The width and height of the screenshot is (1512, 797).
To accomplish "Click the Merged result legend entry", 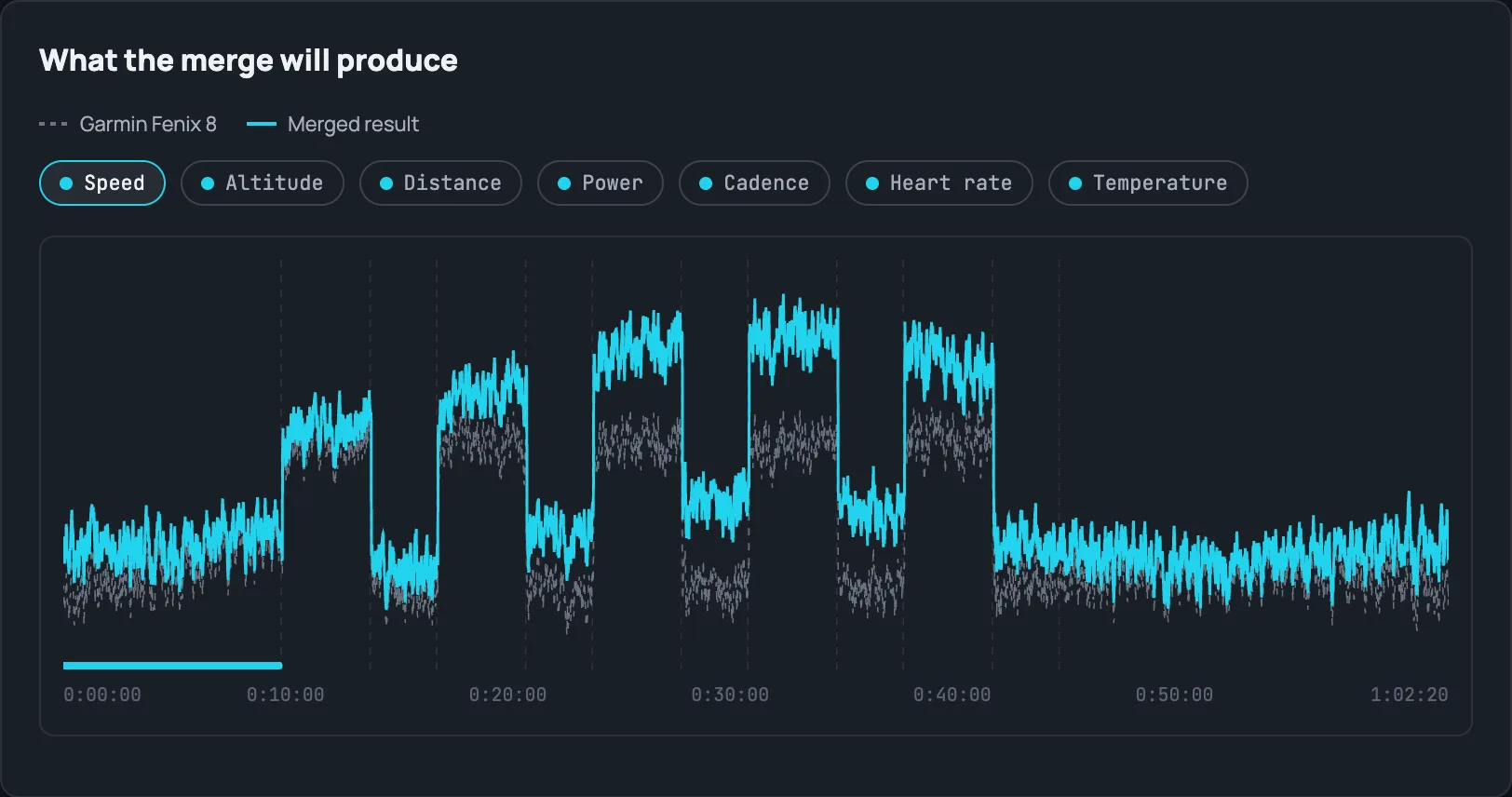I will (332, 124).
